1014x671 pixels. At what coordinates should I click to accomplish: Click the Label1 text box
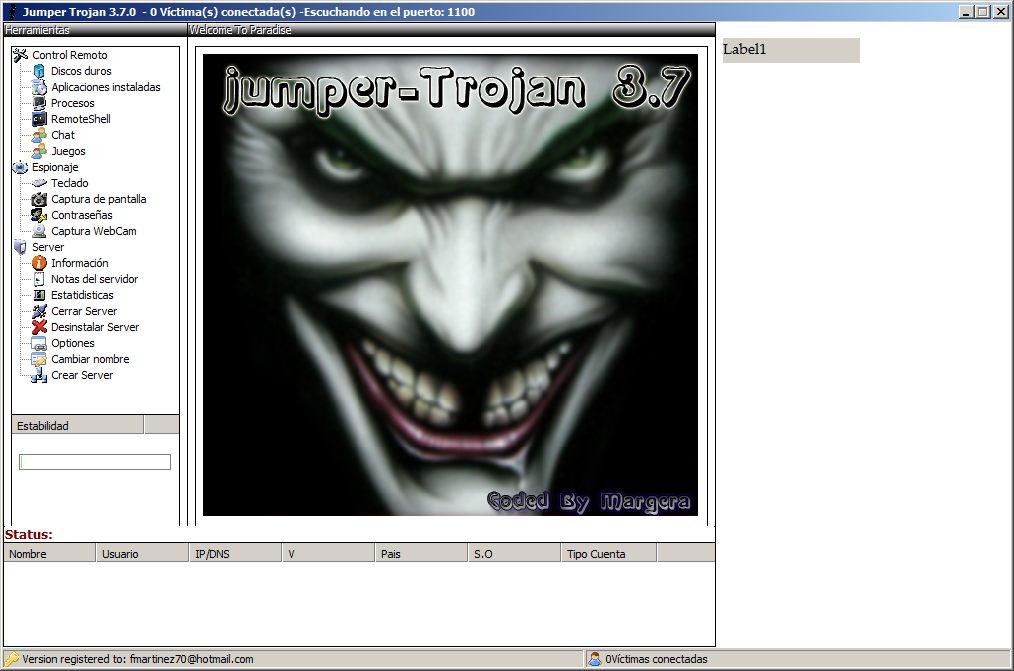pos(791,50)
